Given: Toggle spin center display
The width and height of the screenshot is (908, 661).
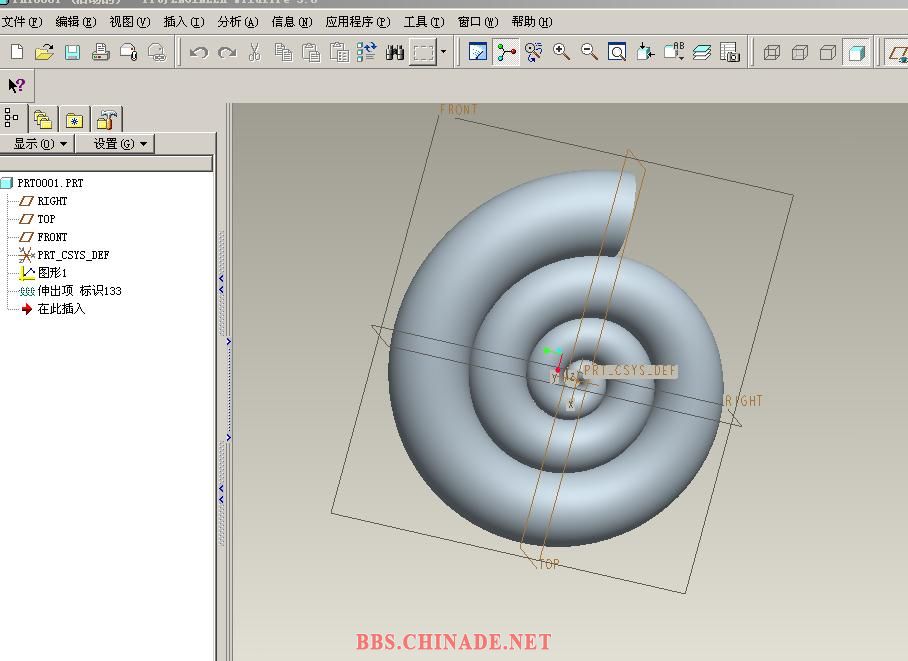Looking at the screenshot, I should tap(506, 52).
